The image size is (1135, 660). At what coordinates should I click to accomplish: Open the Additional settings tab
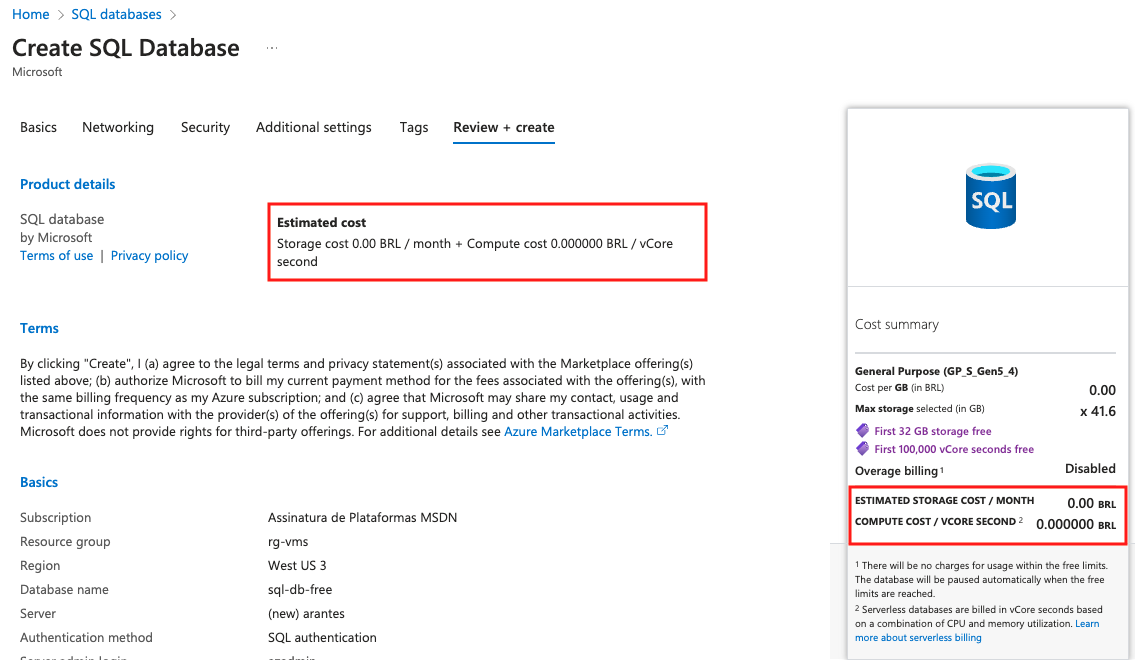tap(313, 127)
